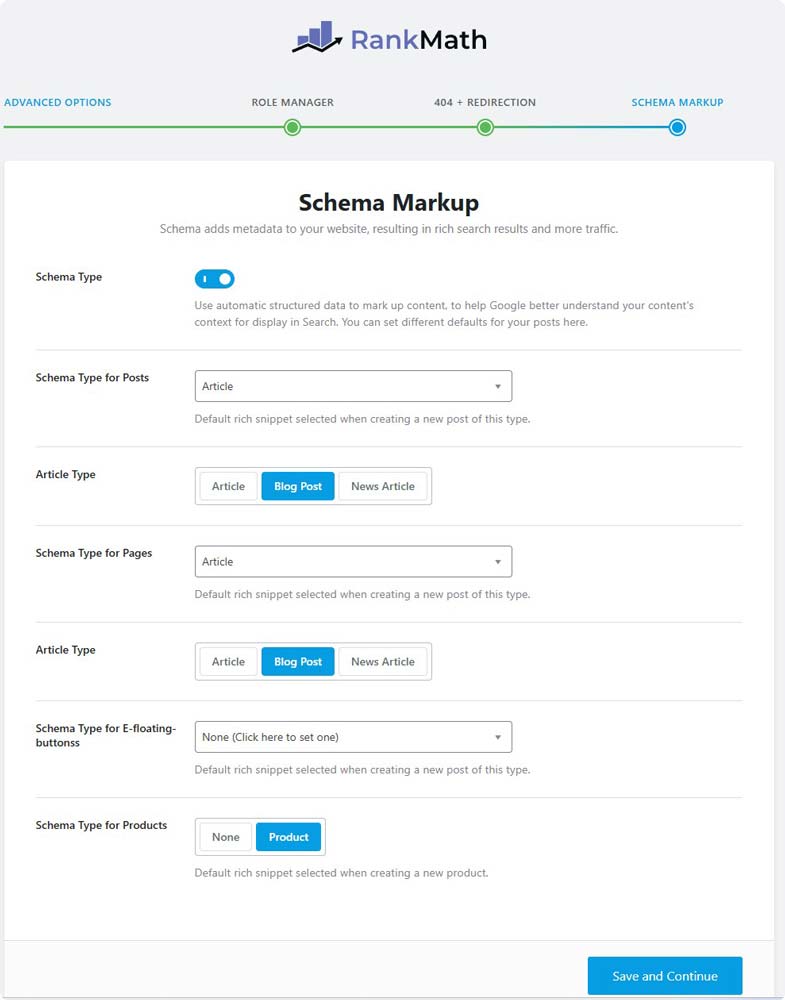Click the Schema Markup step circle
Viewport: 785px width, 1000px height.
(x=676, y=127)
